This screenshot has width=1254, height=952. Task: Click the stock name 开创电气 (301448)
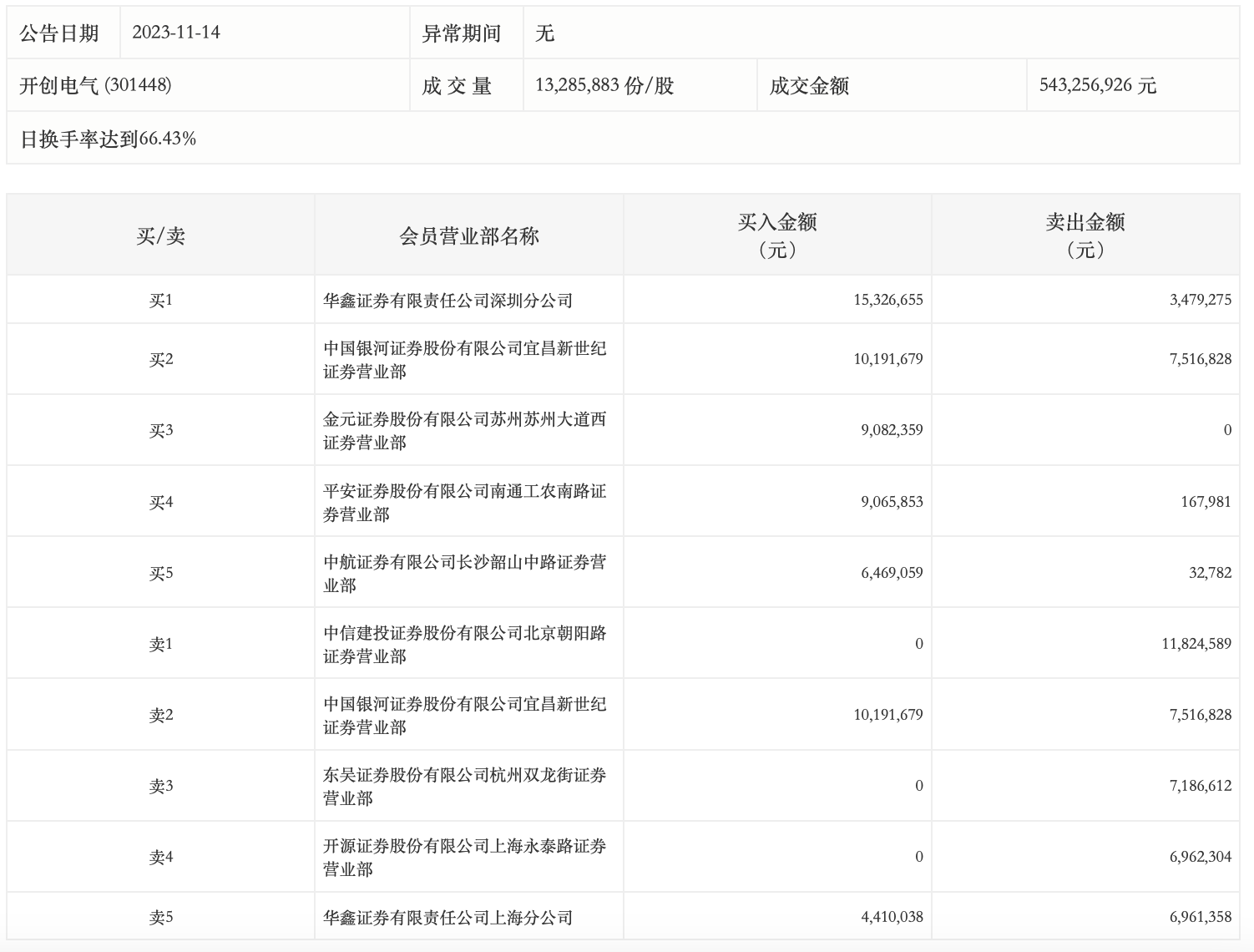pyautogui.click(x=95, y=85)
